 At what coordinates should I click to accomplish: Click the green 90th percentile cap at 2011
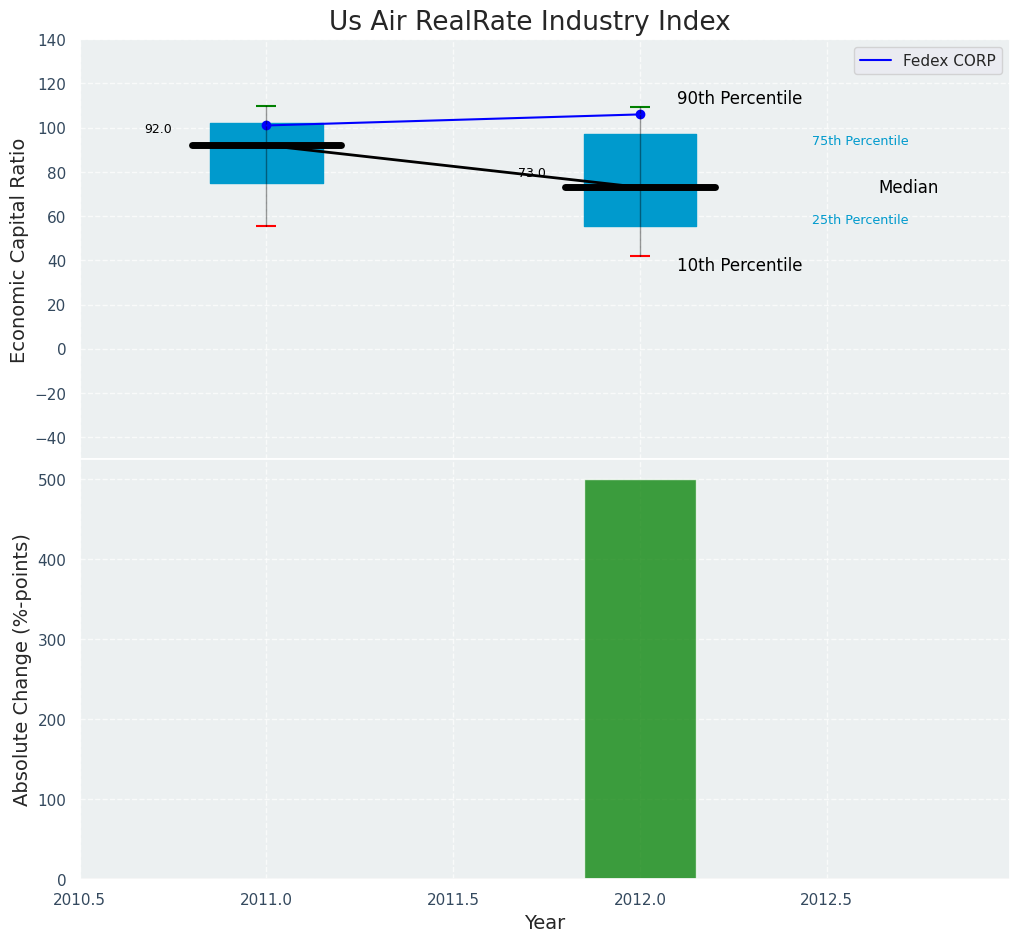point(266,106)
